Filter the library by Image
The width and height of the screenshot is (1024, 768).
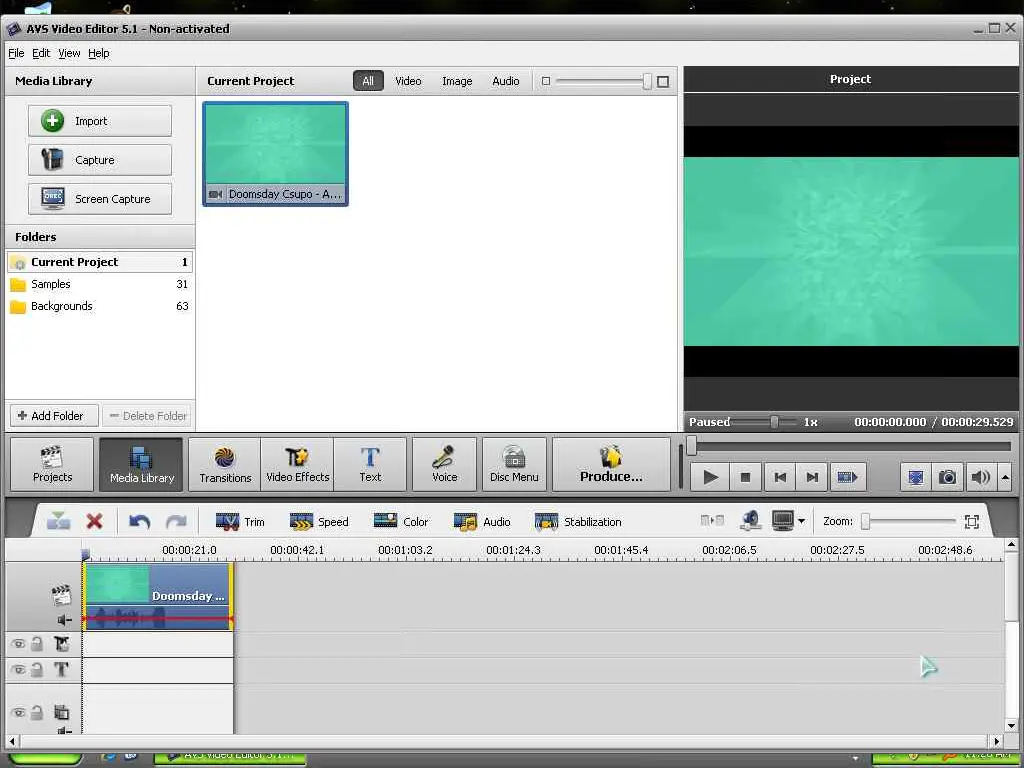[x=457, y=81]
